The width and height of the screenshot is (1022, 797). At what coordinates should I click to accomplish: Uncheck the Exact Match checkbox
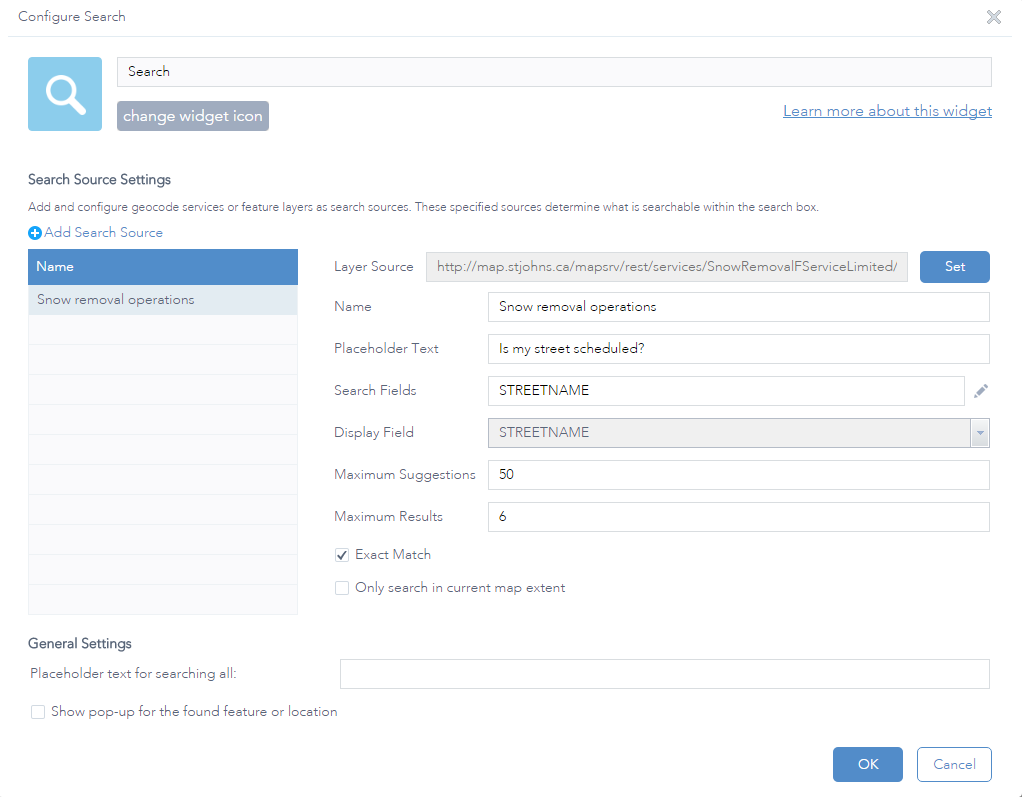tap(342, 555)
